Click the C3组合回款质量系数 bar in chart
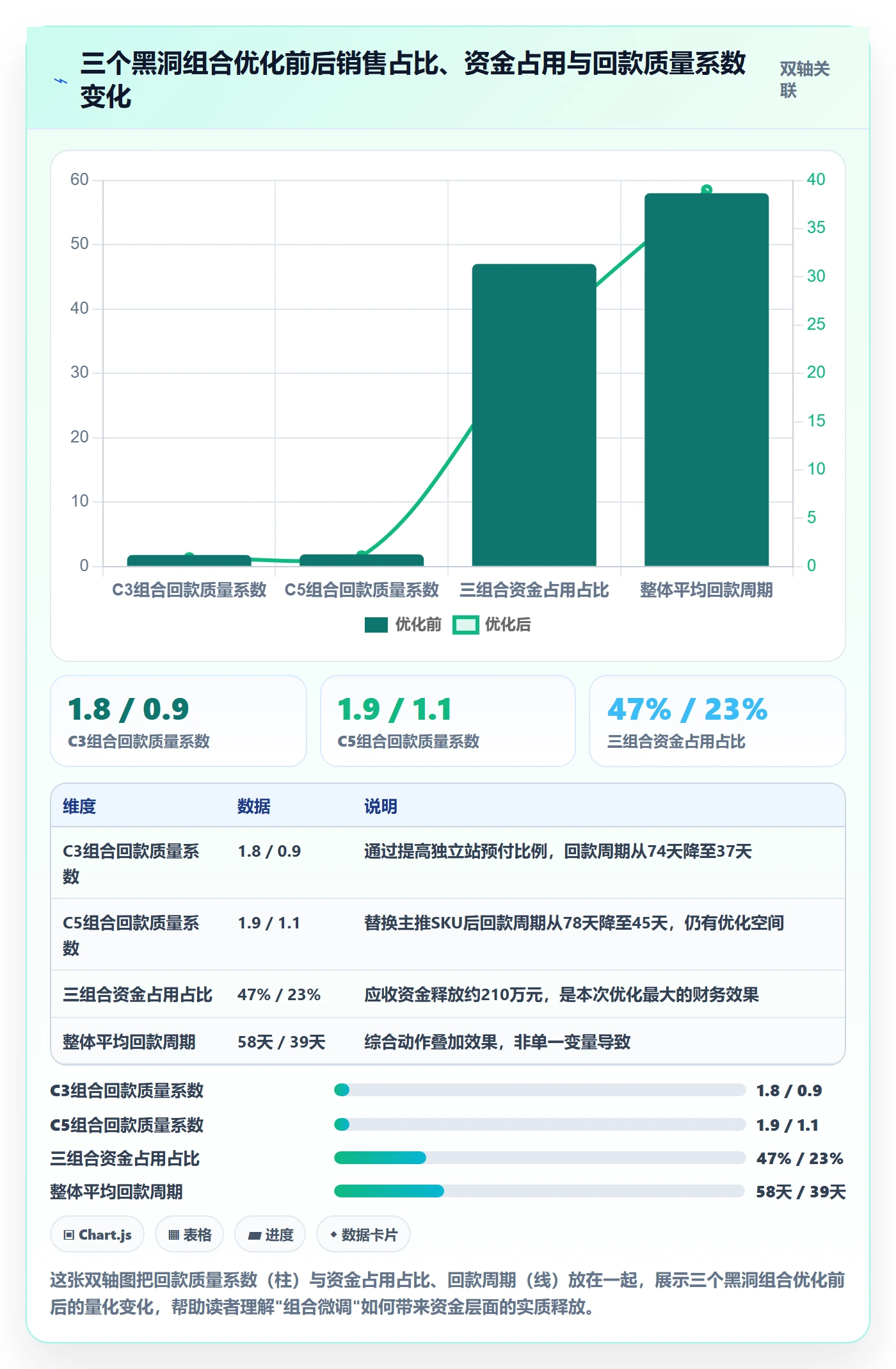Image resolution: width=896 pixels, height=1369 pixels. point(189,561)
